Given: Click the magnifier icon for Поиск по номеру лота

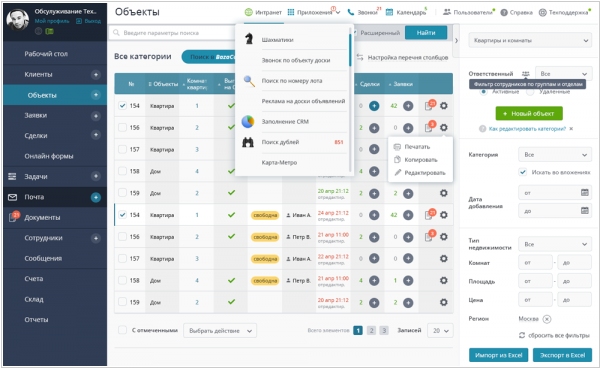Looking at the screenshot, I should (249, 81).
